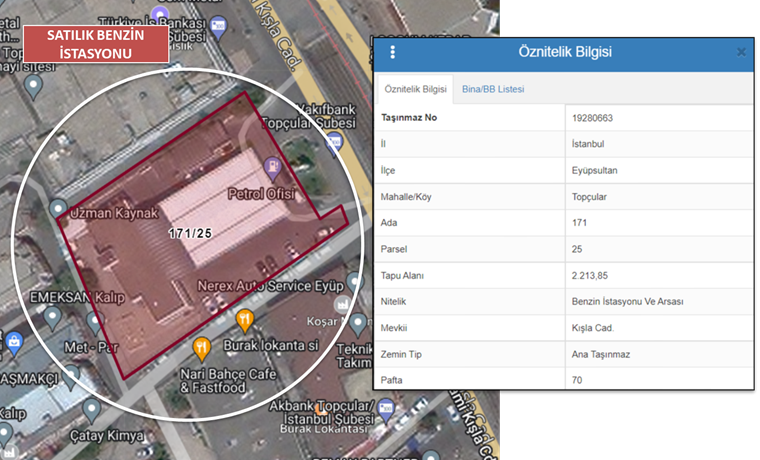Click the SATILIK BENZİN İSTASYONU red banner

click(96, 44)
